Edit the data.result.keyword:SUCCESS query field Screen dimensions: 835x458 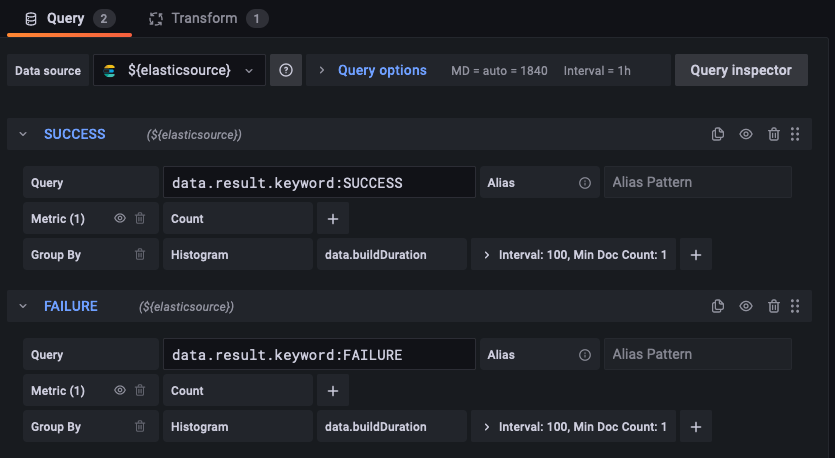pos(319,182)
